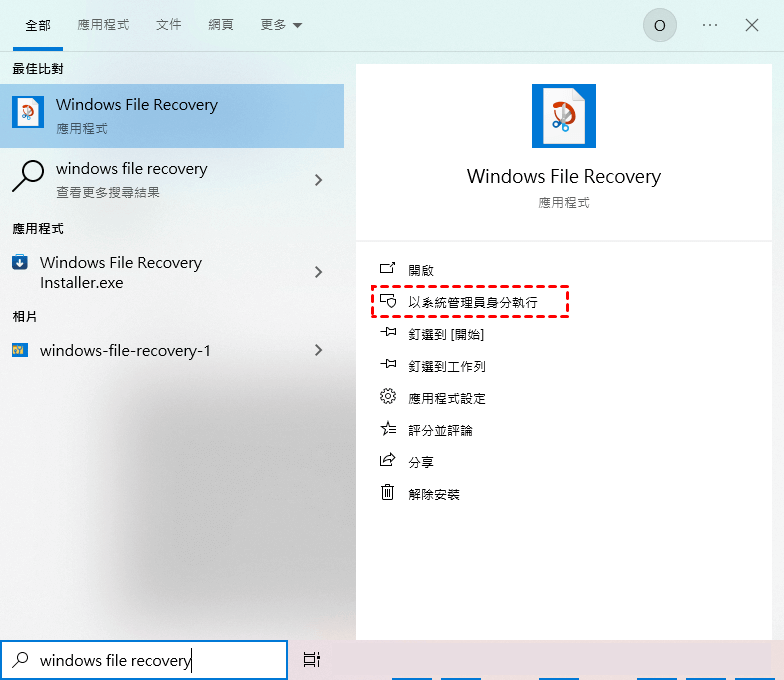Select windows-file-recovery-1 photo result

(172, 350)
